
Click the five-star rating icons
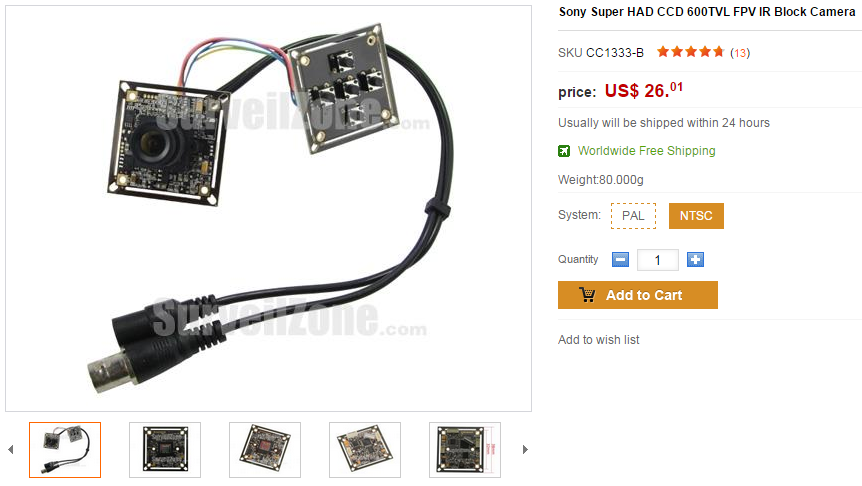click(x=690, y=52)
